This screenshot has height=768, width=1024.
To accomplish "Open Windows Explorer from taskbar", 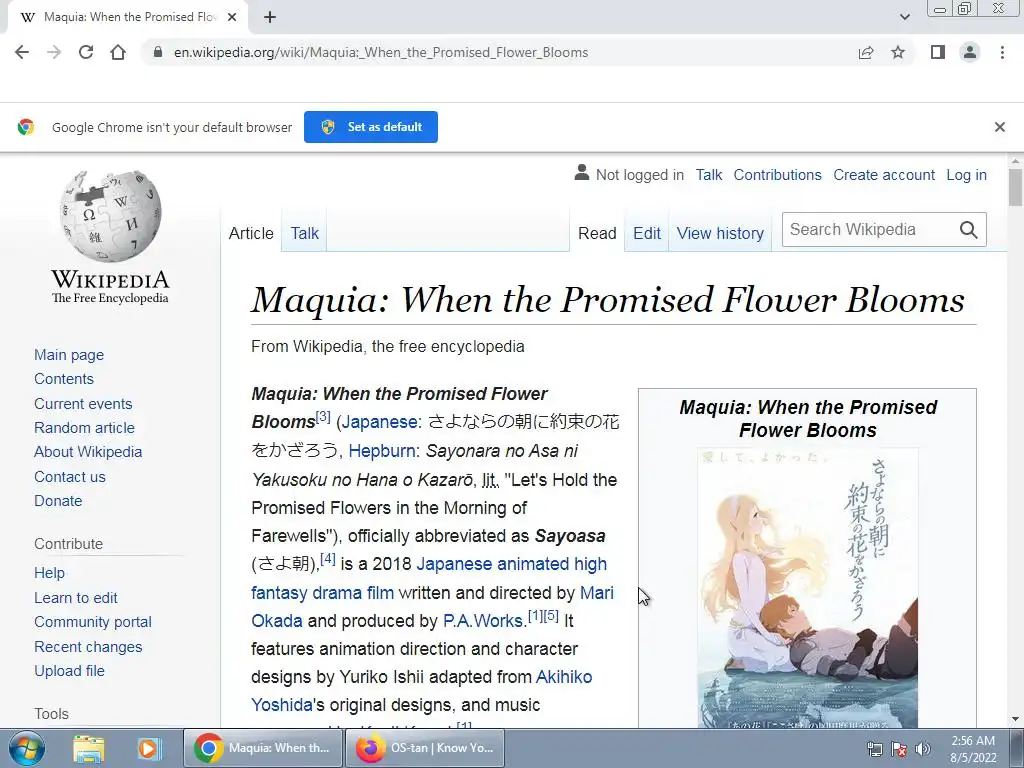I will (89, 748).
